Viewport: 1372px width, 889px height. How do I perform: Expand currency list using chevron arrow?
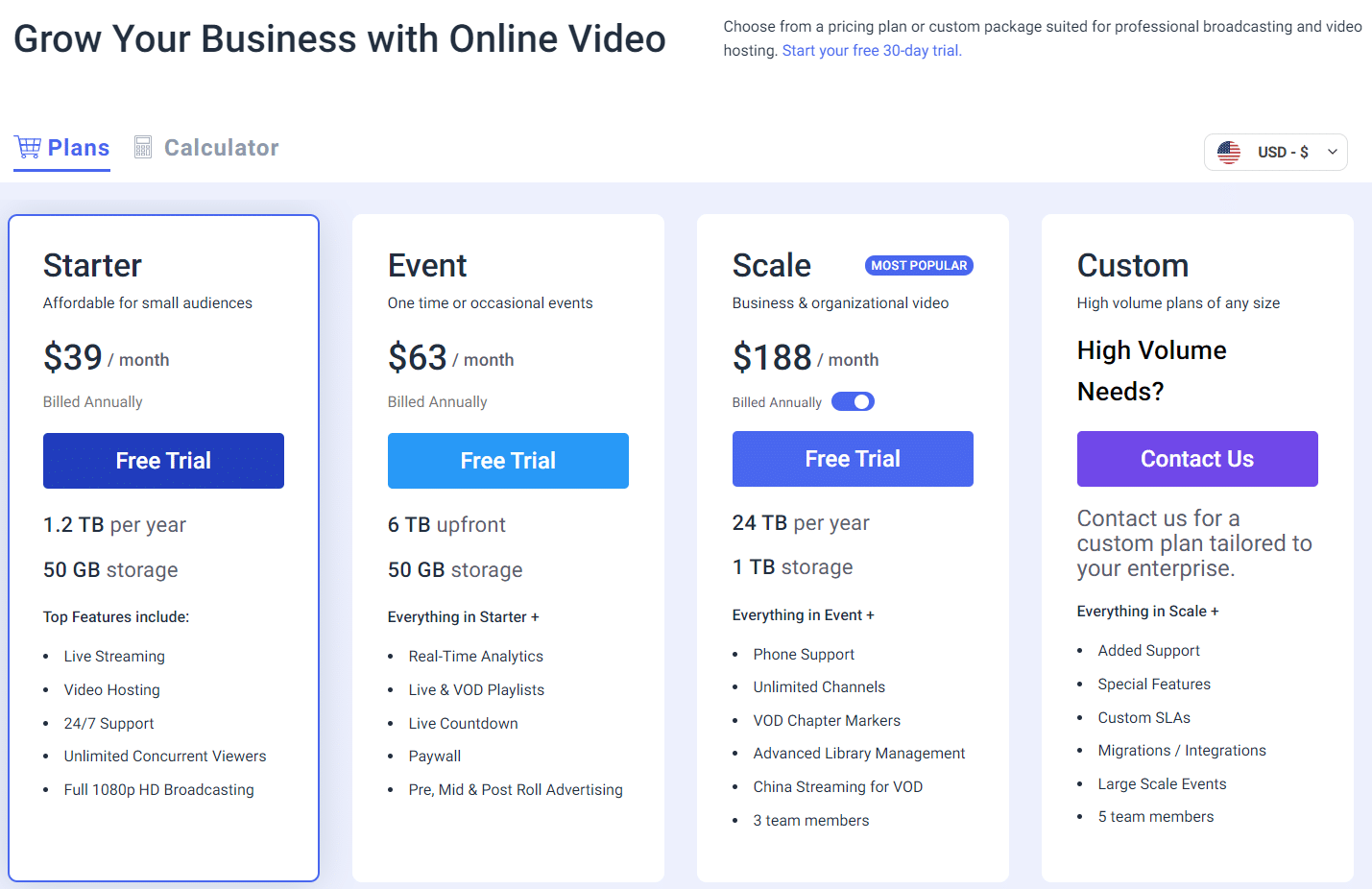[1333, 152]
